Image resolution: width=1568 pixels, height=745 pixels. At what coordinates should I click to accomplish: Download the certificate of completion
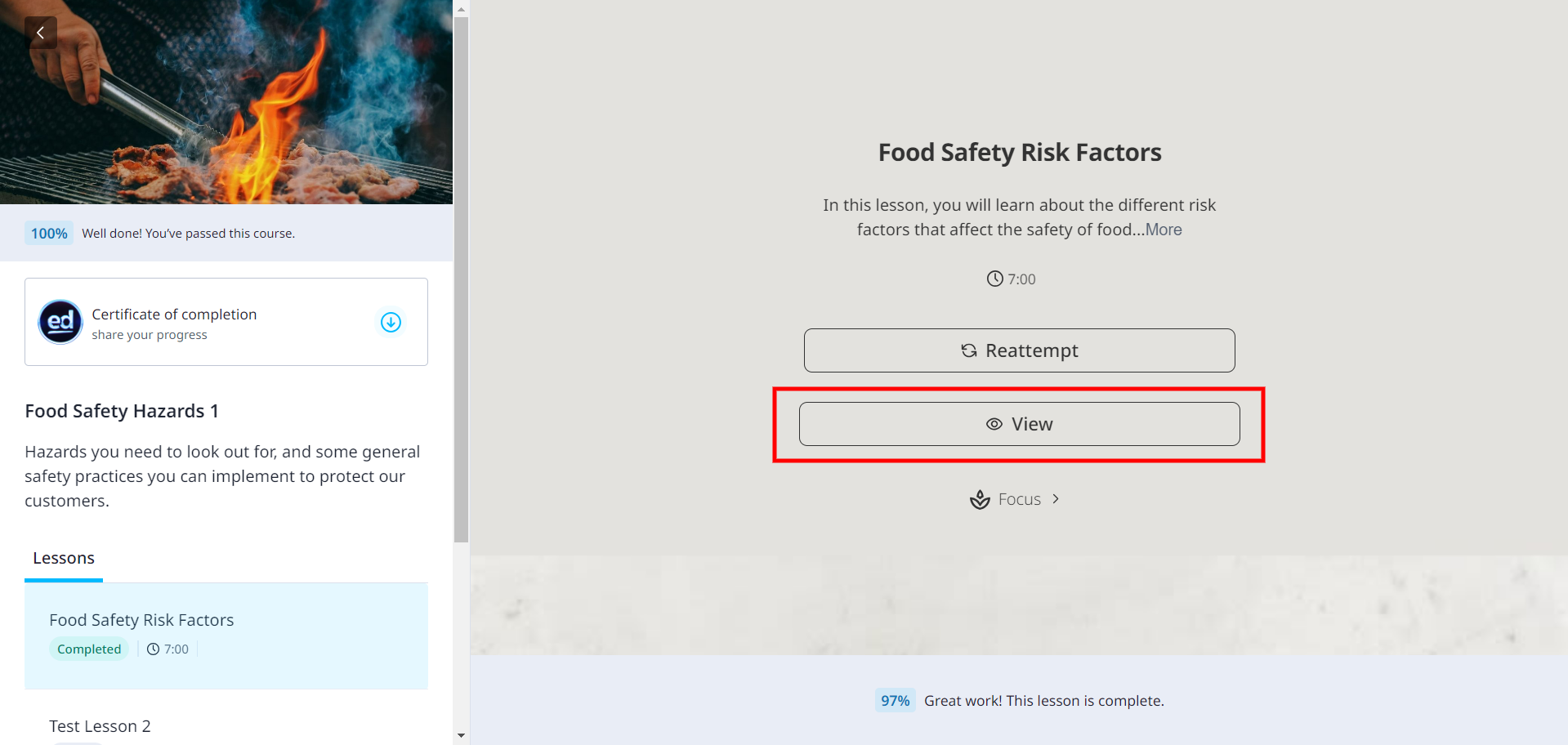[391, 323]
